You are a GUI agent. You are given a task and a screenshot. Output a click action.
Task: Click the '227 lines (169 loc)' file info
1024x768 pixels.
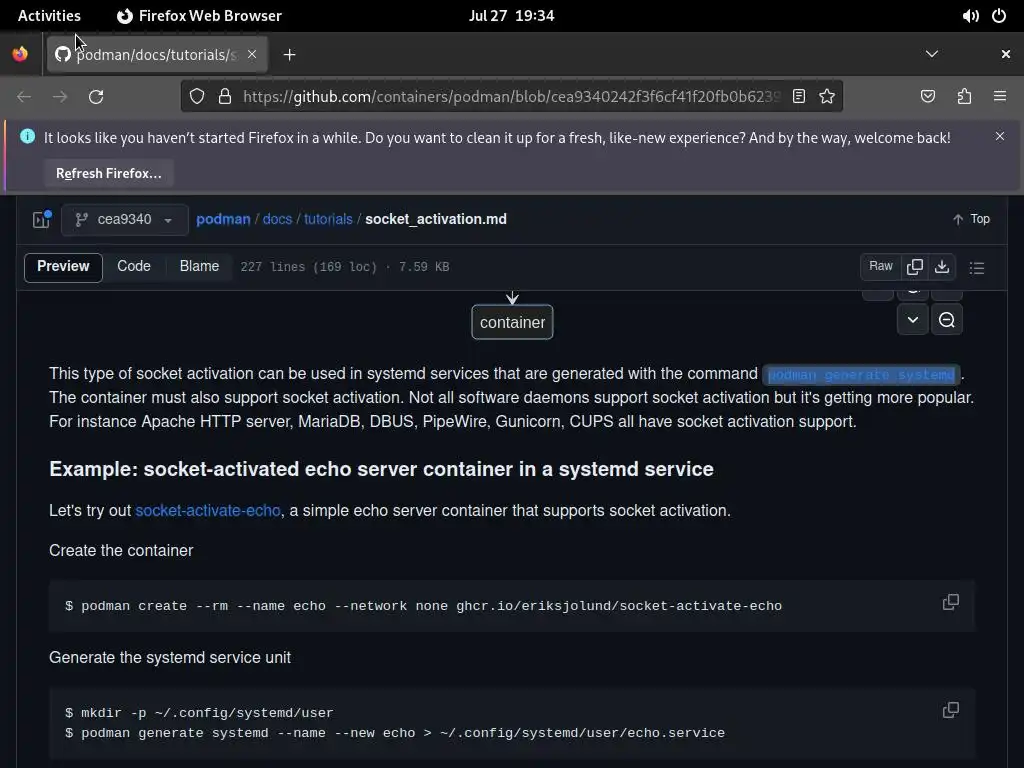click(309, 267)
